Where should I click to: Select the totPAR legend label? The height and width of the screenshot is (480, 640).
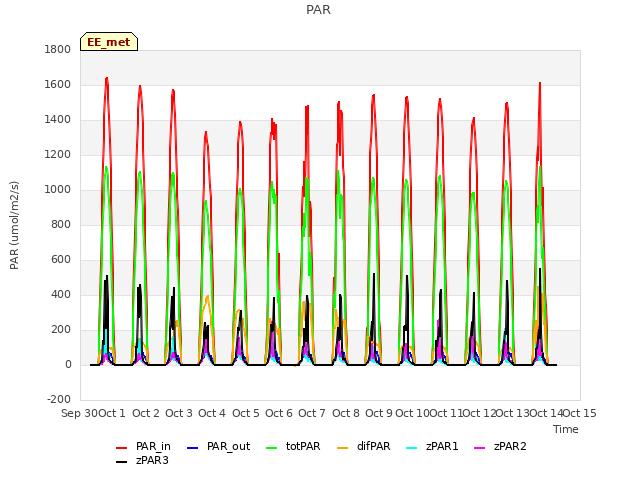[303, 447]
